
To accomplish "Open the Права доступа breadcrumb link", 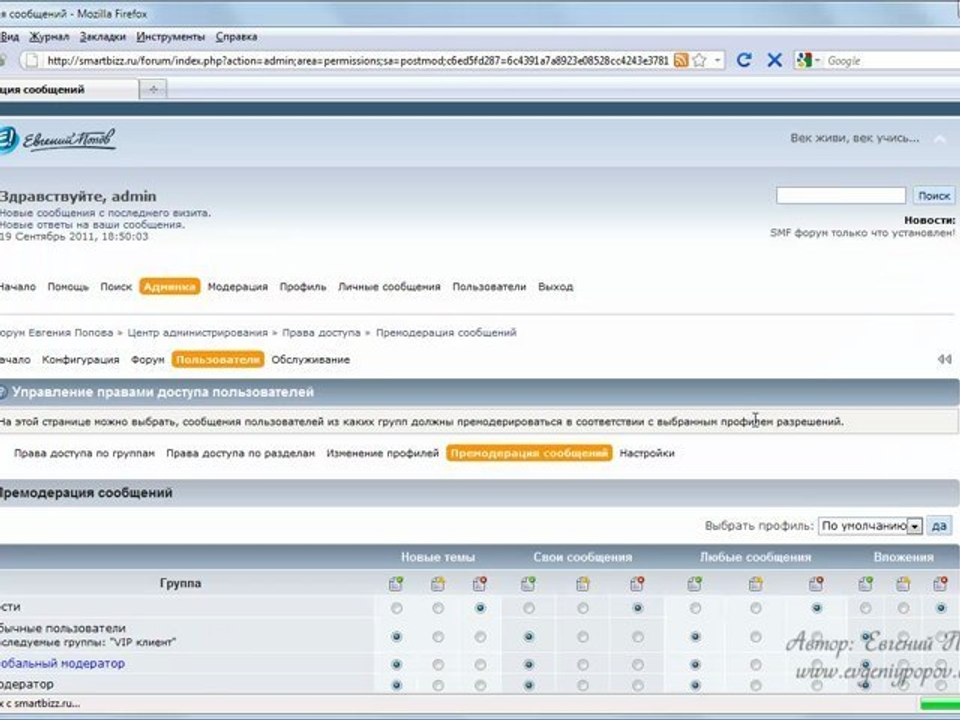I will point(321,332).
